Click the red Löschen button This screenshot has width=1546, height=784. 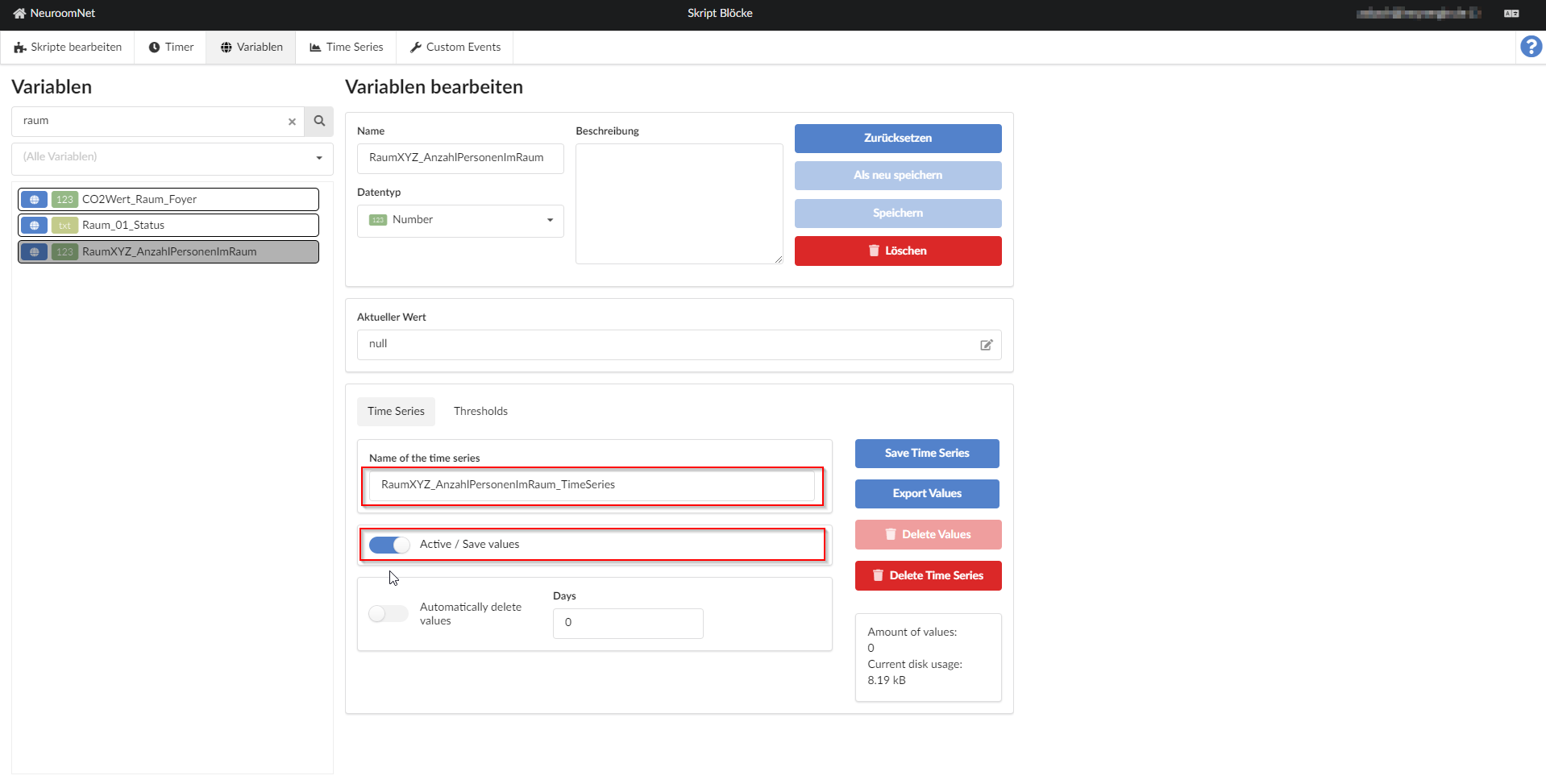pos(897,251)
